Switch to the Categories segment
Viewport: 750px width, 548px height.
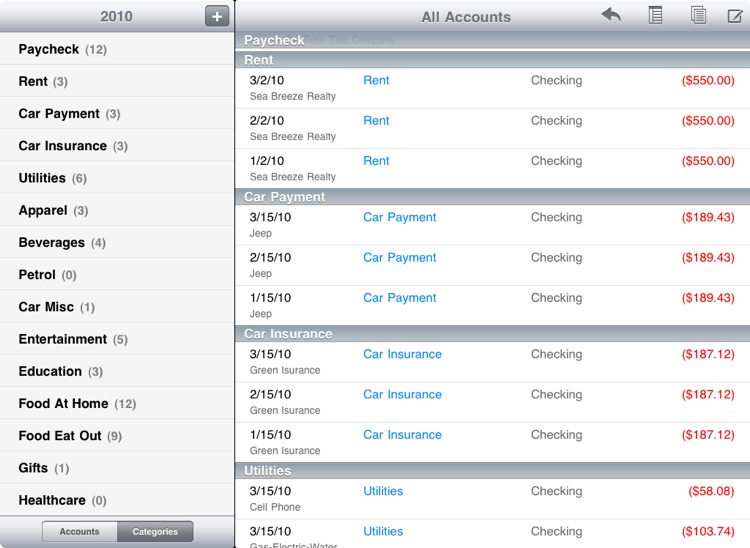pos(155,531)
